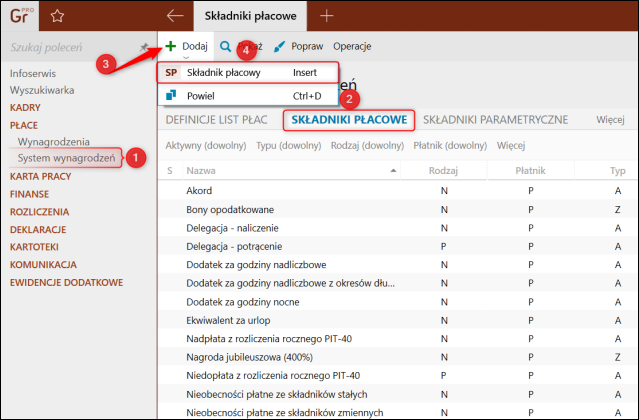639x420 pixels.
Task: Select the Delegacja - potrącenie row
Action: tap(397, 246)
